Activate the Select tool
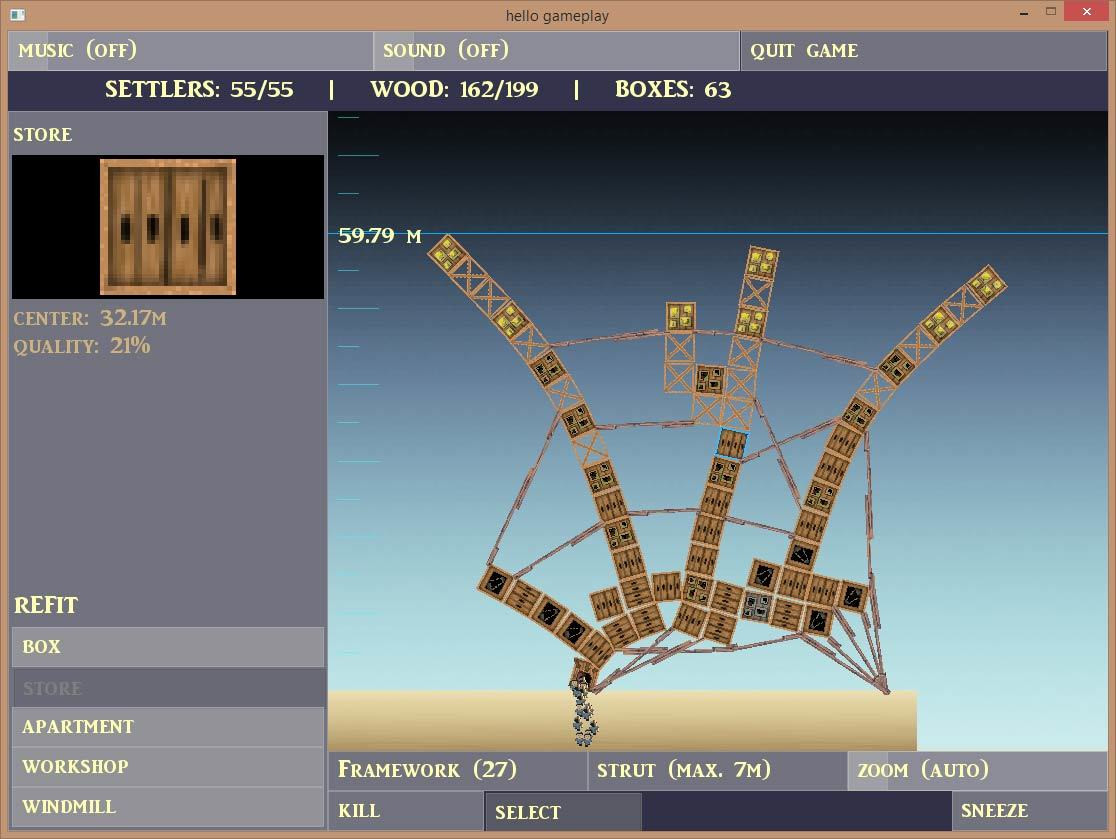 563,811
